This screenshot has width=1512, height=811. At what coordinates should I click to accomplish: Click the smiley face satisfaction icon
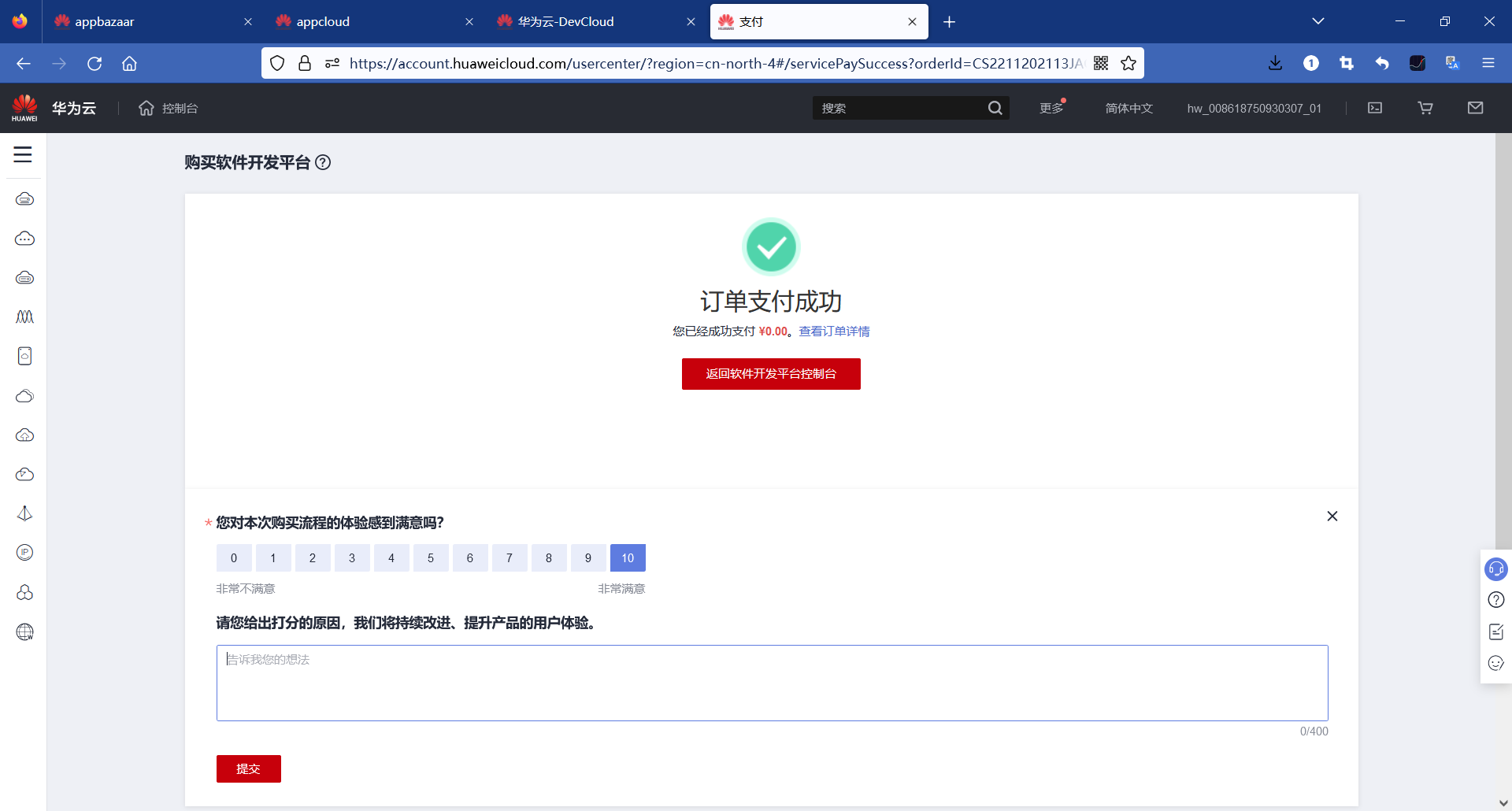pyautogui.click(x=1495, y=663)
